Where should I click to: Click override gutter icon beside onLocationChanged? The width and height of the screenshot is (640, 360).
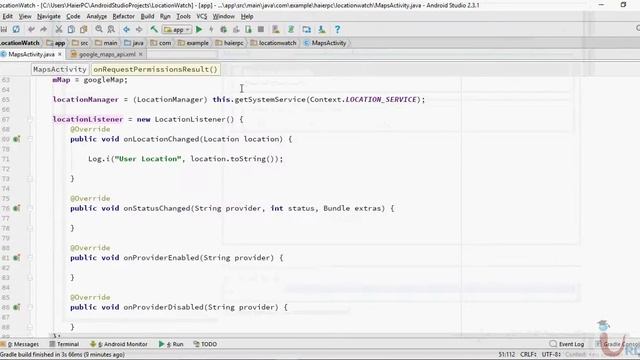pyautogui.click(x=17, y=139)
